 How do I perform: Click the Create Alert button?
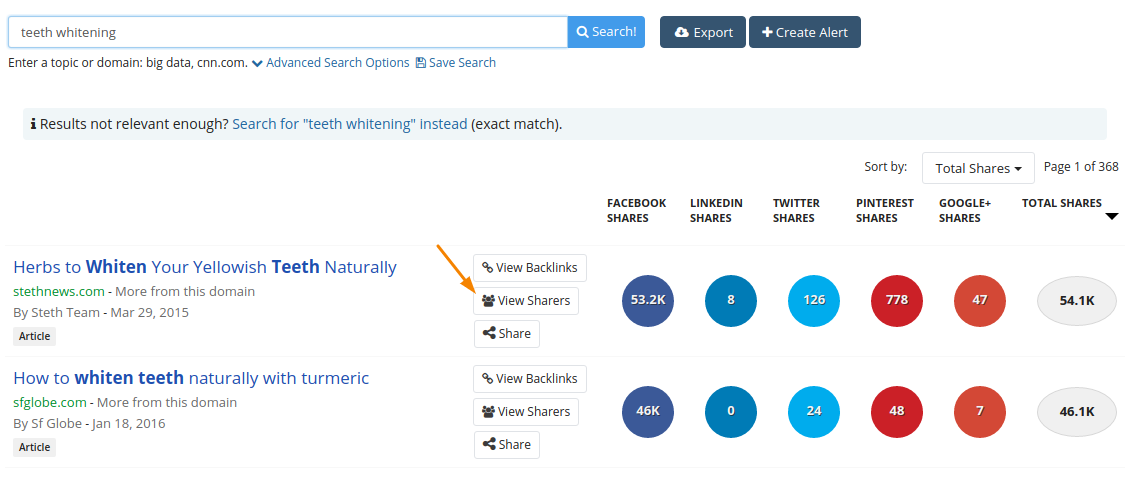pyautogui.click(x=804, y=32)
